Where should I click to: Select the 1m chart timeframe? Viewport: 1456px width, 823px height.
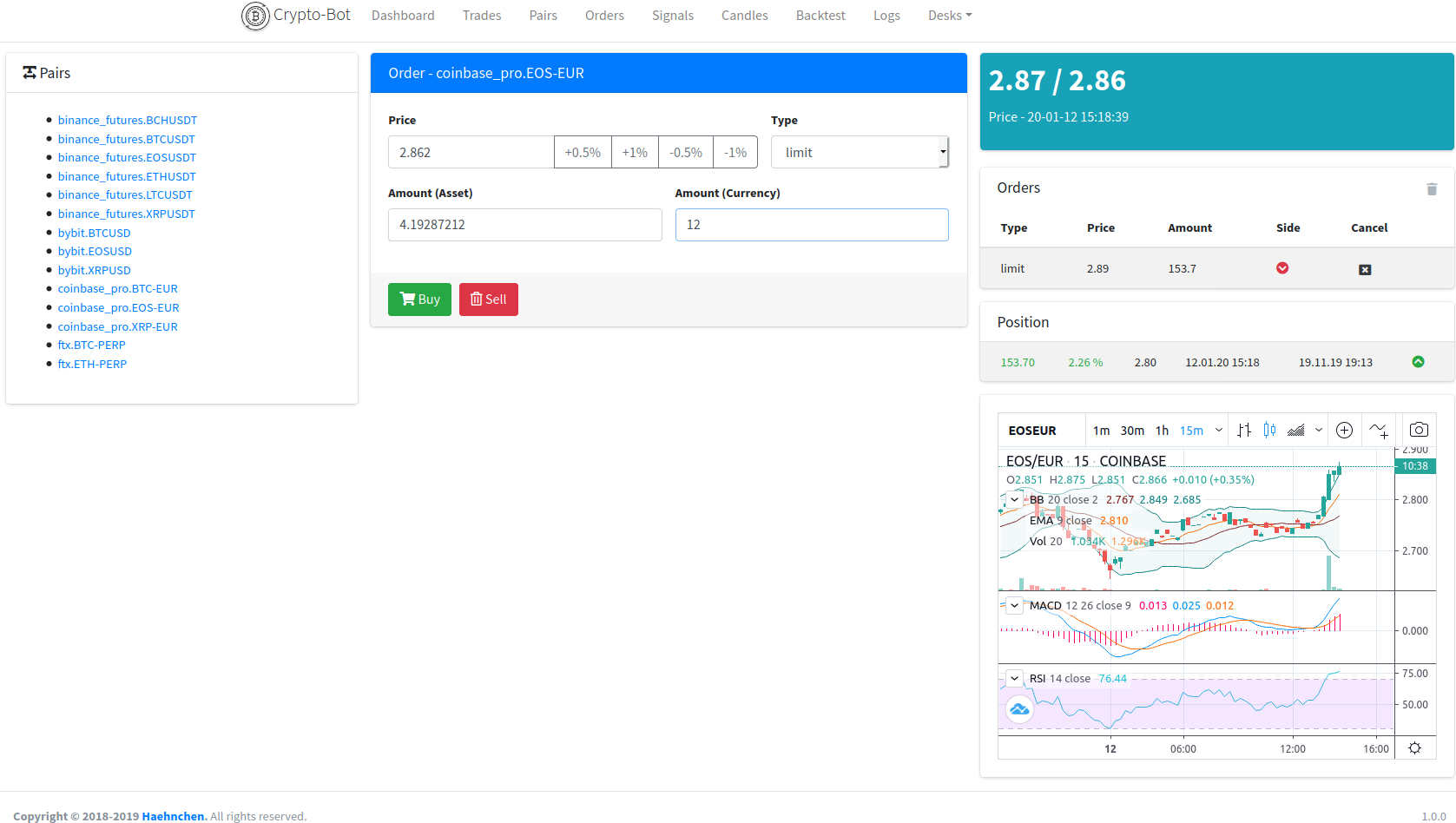point(1101,431)
